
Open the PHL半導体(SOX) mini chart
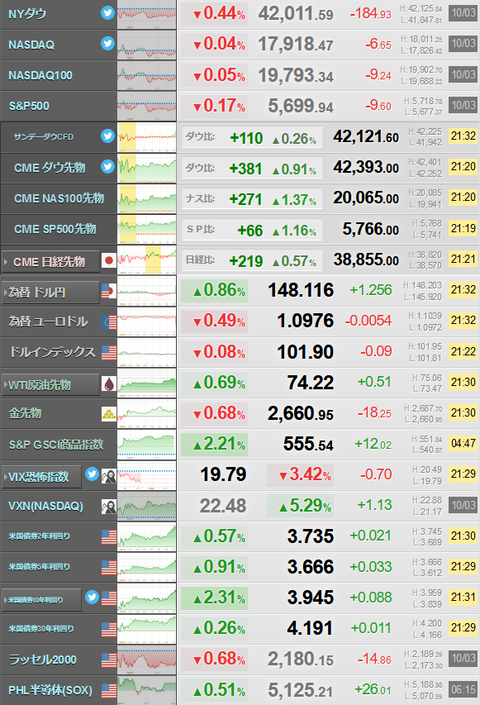tap(147, 691)
